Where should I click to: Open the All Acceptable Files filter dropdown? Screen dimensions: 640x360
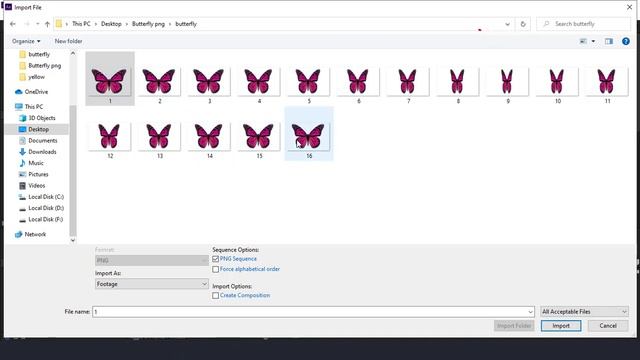tap(584, 312)
